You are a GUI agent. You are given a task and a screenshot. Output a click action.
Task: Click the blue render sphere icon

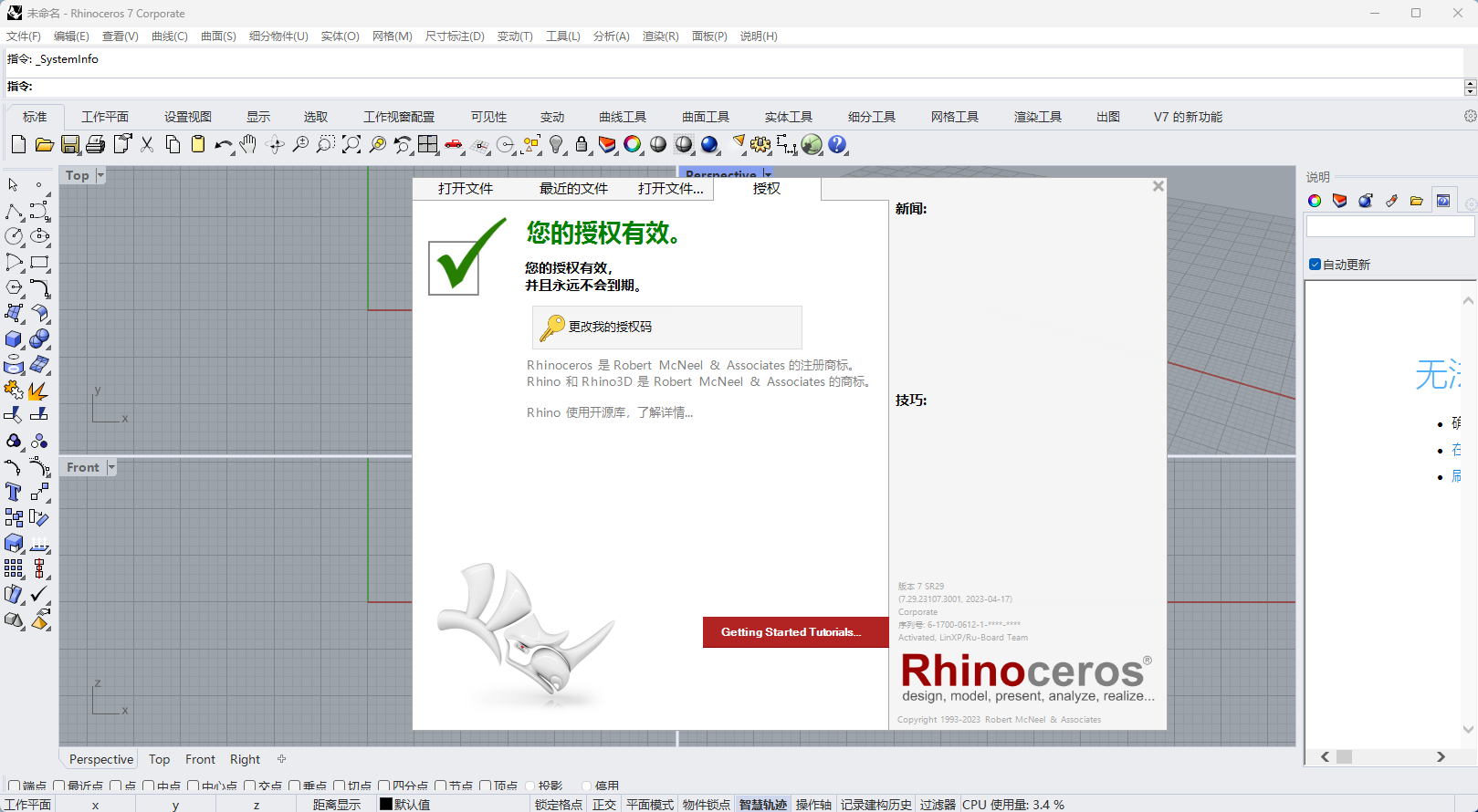pos(709,144)
